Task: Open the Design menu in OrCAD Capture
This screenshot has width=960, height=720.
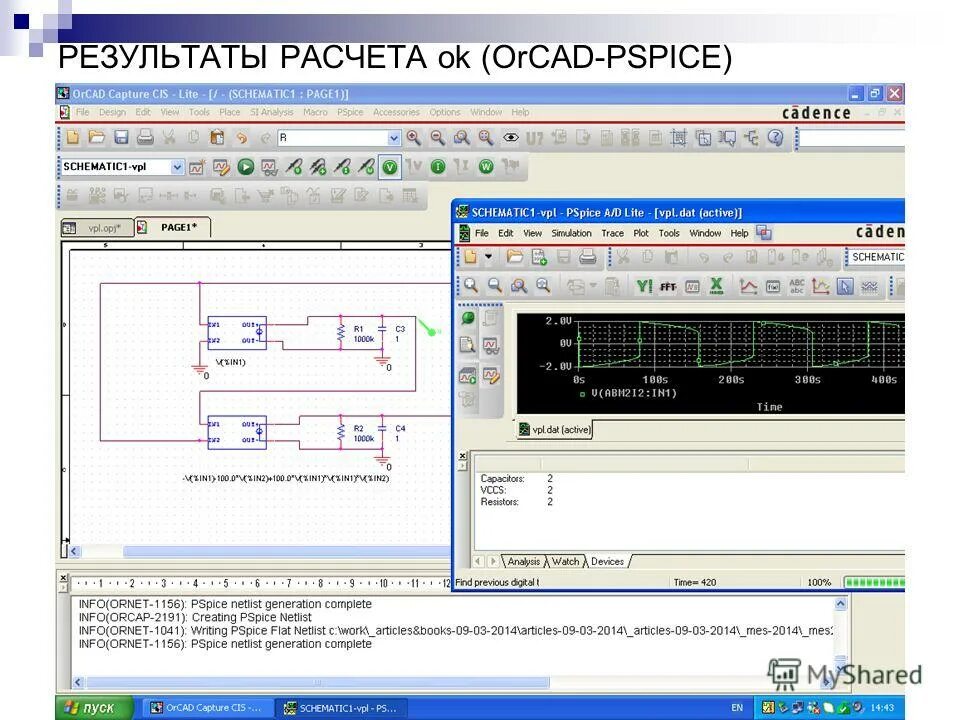Action: coord(112,112)
